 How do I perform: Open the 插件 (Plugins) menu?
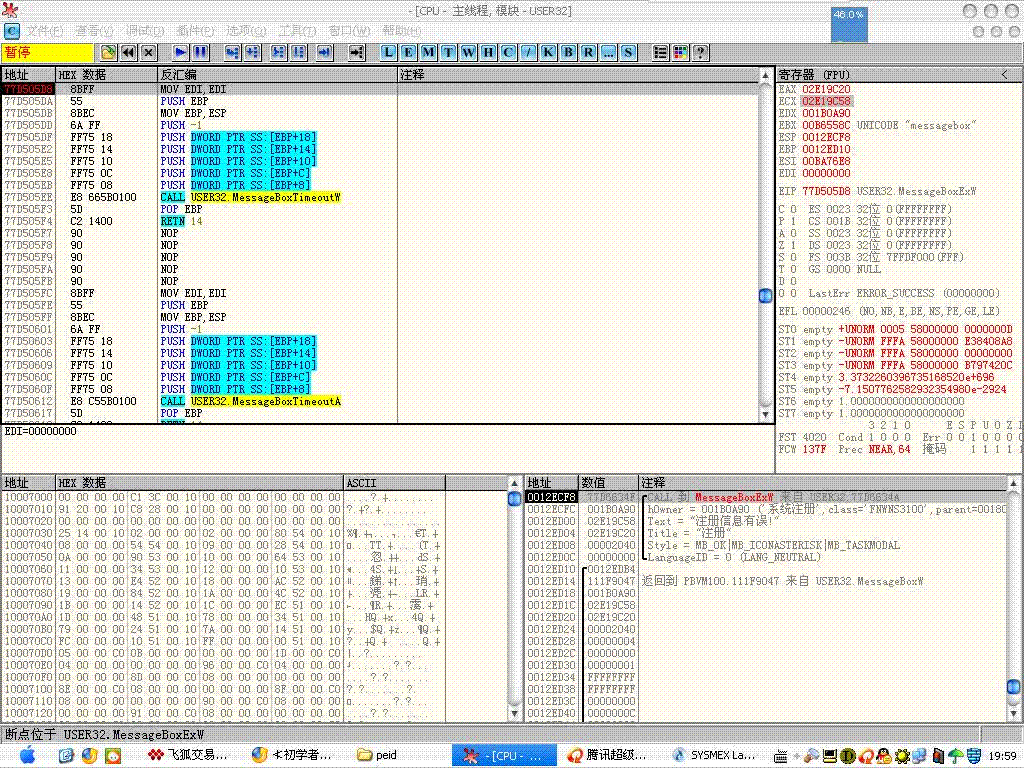195,31
